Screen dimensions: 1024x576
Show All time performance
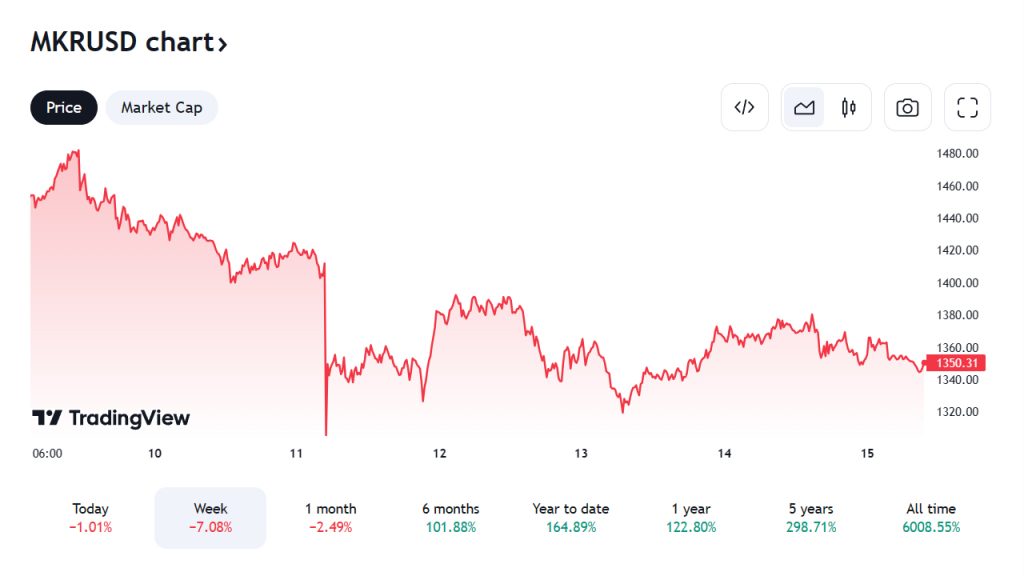[930, 517]
